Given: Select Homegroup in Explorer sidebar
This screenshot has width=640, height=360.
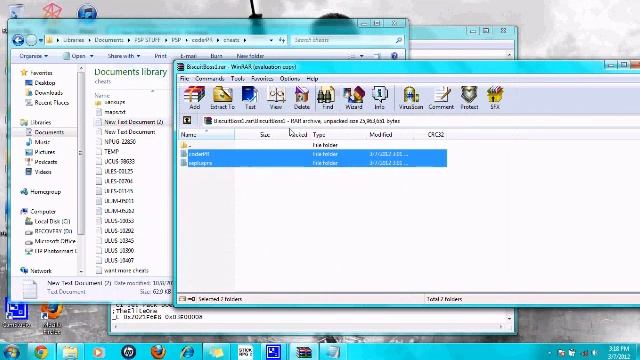Looking at the screenshot, I should [45, 191].
